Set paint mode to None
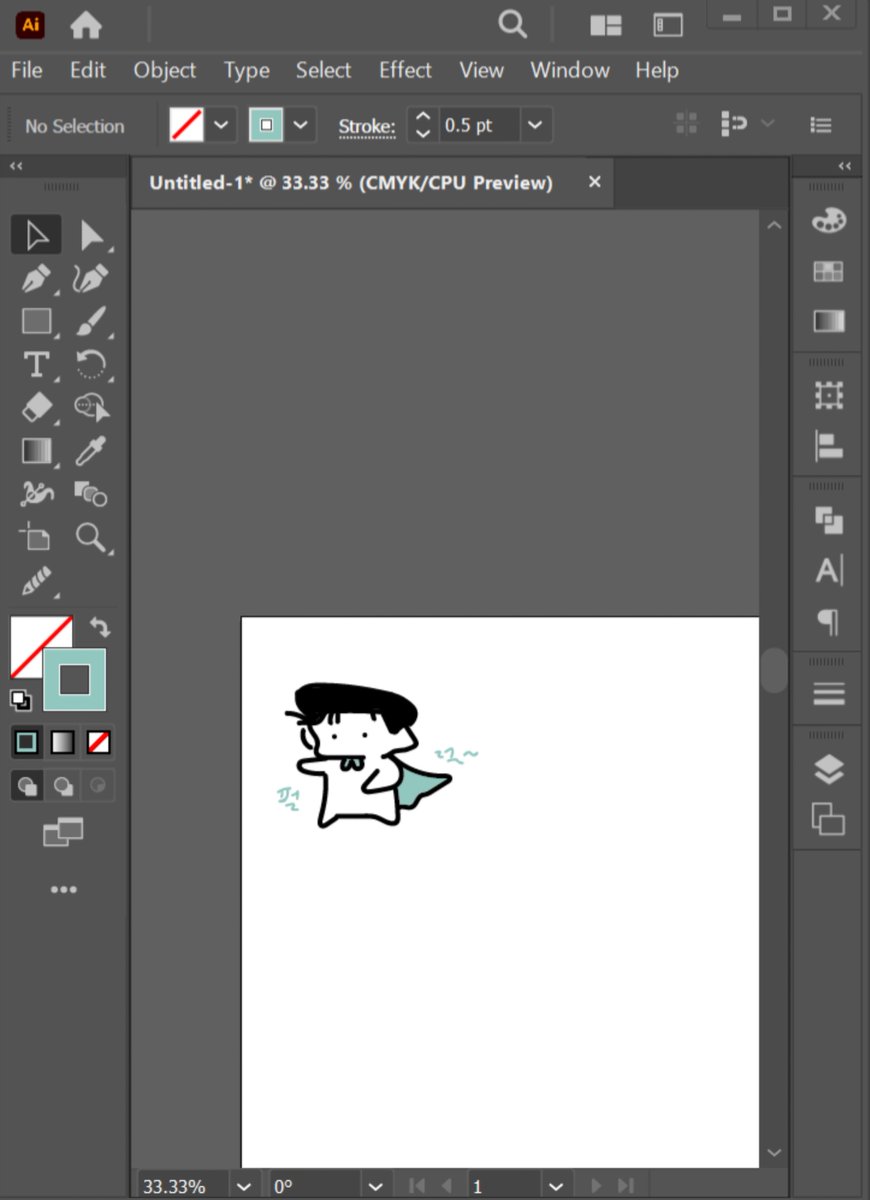 point(98,742)
